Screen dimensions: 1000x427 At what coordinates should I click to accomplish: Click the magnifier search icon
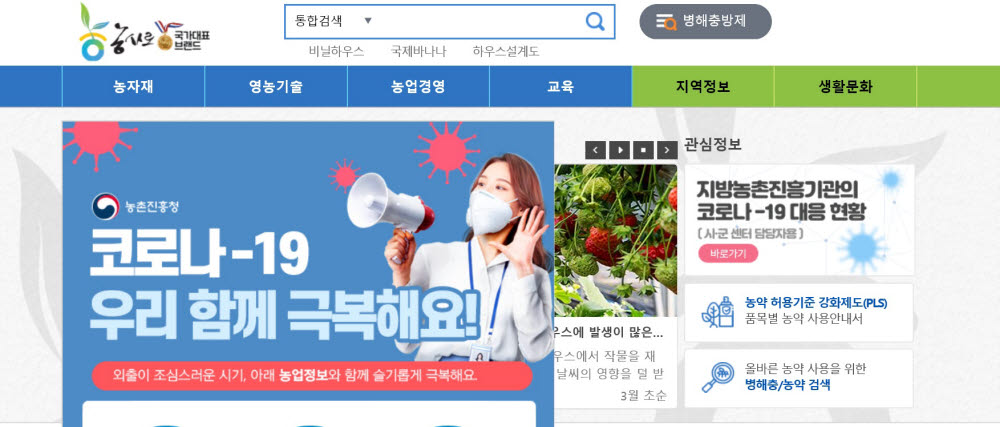[x=594, y=22]
